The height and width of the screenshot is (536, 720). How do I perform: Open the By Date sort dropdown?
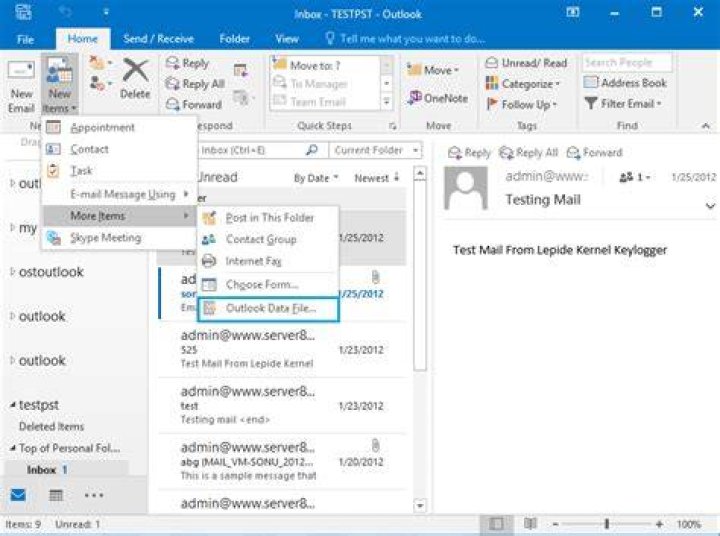316,178
